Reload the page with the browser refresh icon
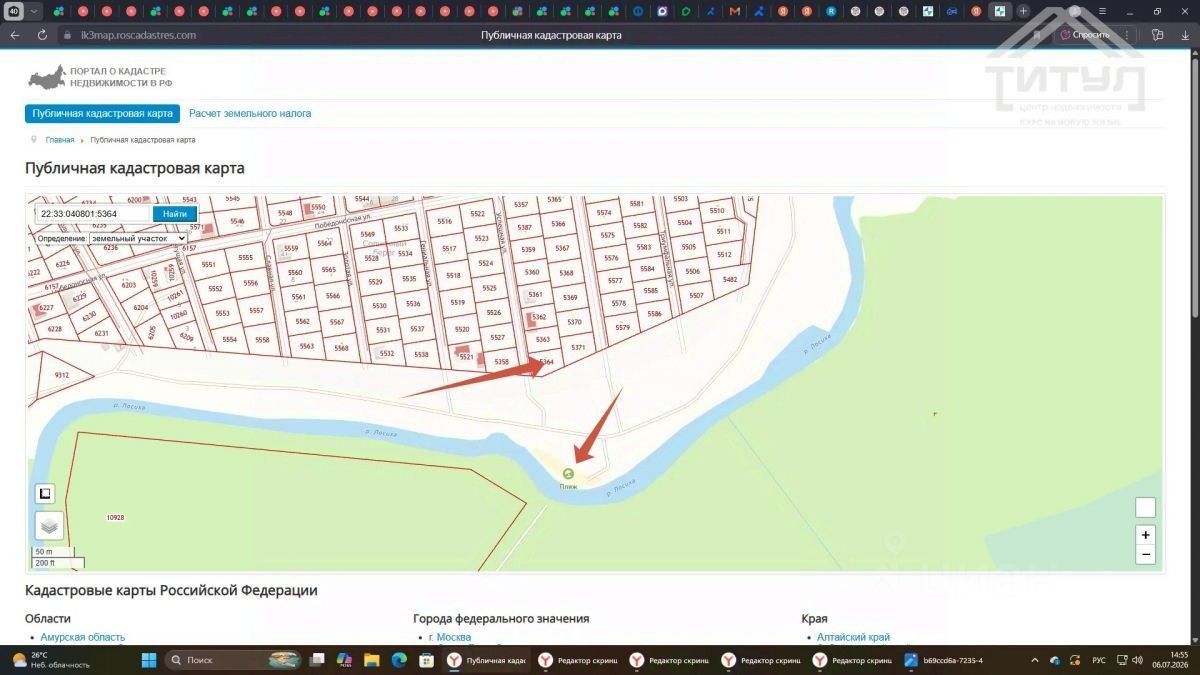 tap(42, 34)
